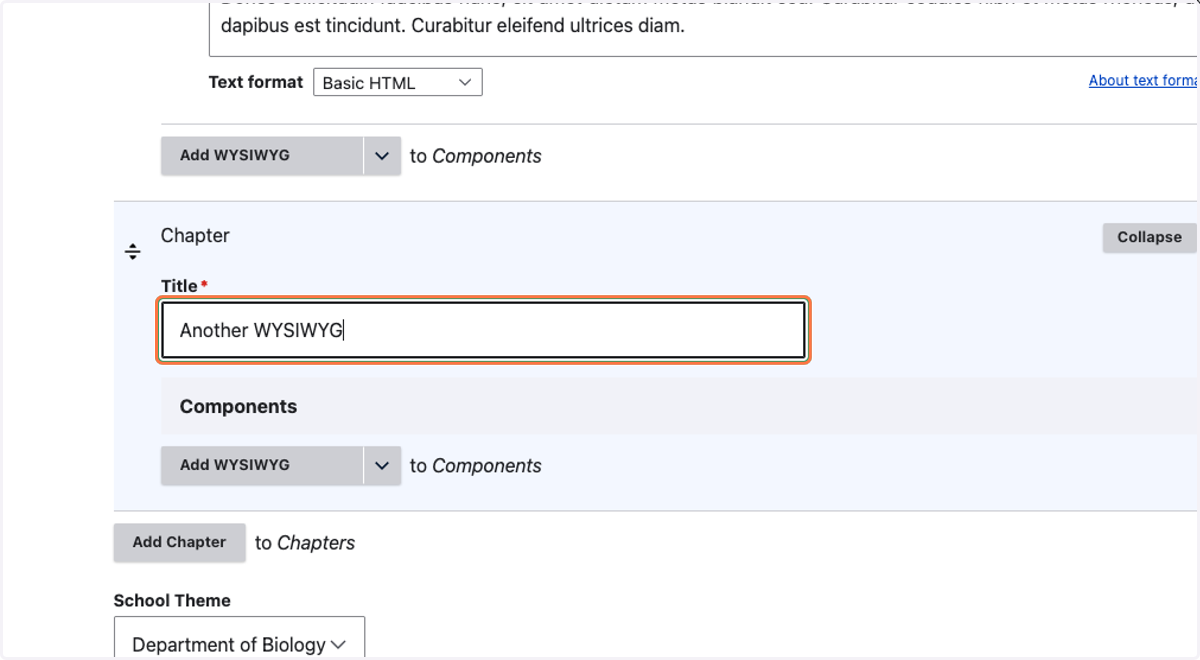Click the 'to Chapters' text
Screen dimensions: 1200x660
tap(305, 543)
